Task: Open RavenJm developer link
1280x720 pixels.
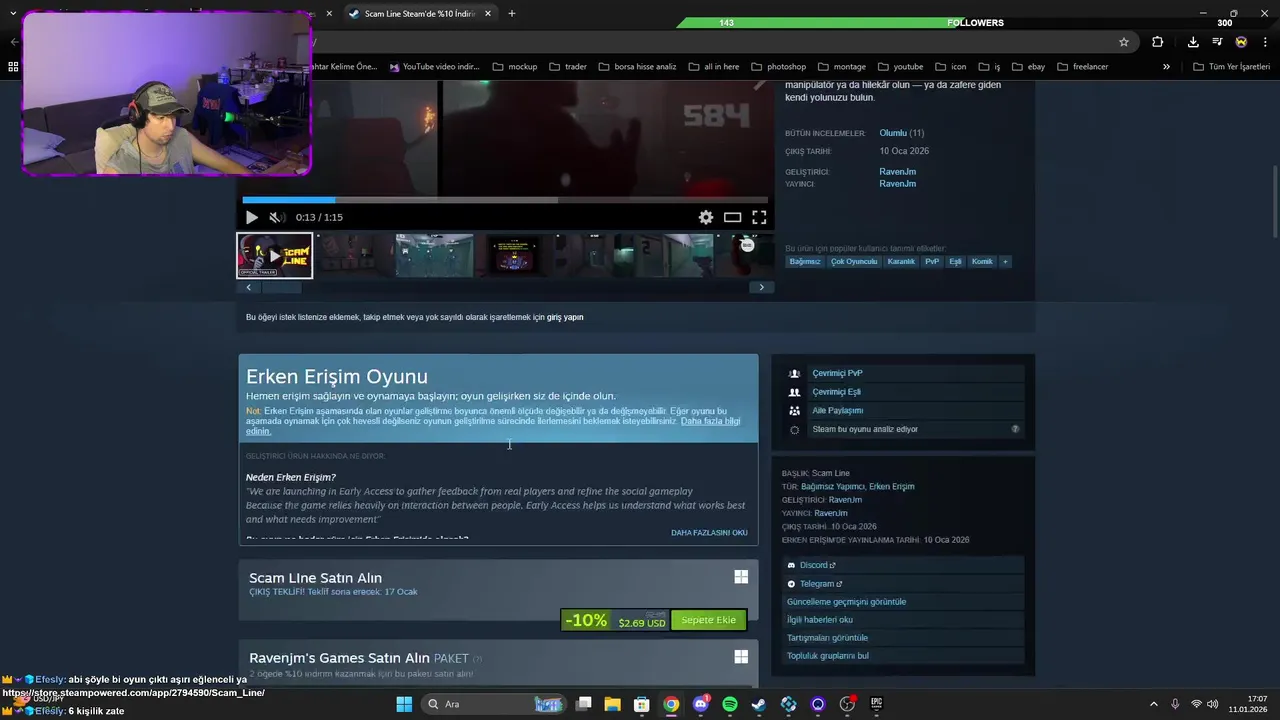Action: [897, 172]
